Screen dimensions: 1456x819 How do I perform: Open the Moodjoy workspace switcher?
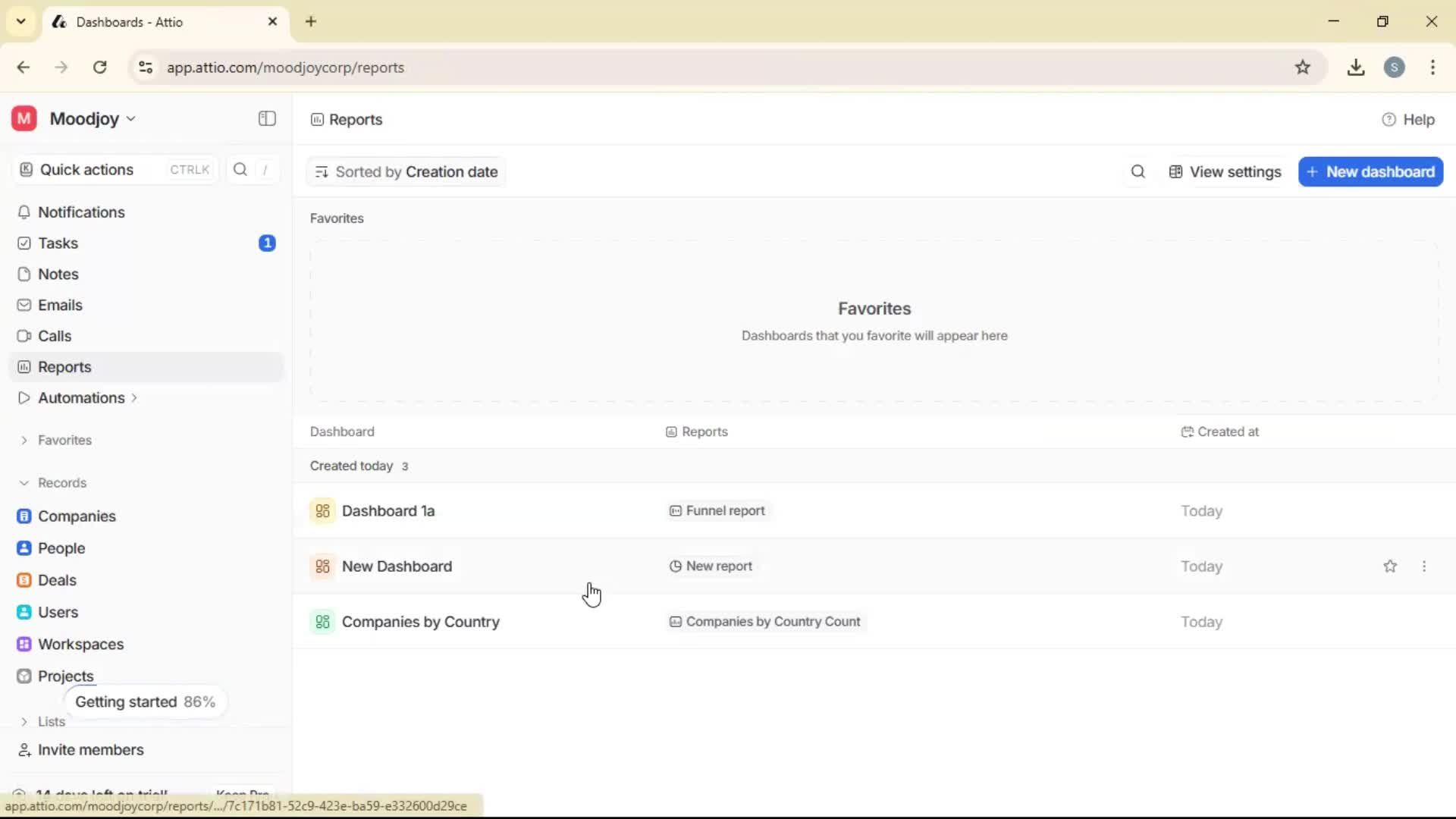coord(86,118)
